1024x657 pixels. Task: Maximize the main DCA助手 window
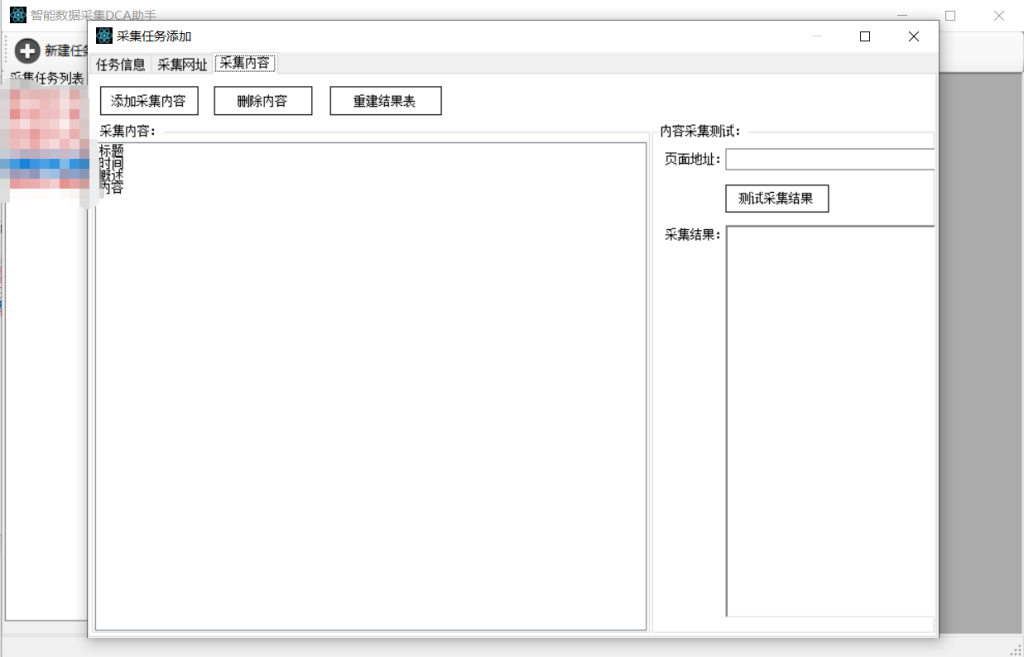tap(950, 16)
